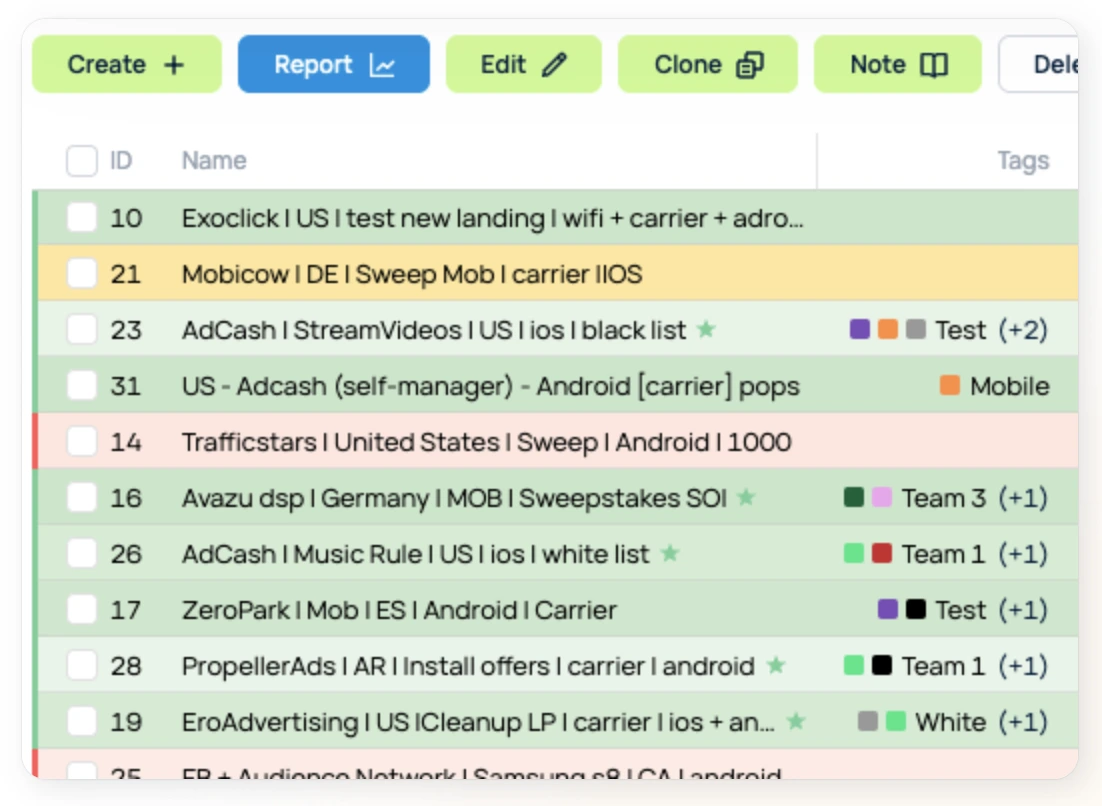Click 'Team 1' tag on PropellerAds row
Image resolution: width=1102 pixels, height=806 pixels.
click(x=943, y=665)
